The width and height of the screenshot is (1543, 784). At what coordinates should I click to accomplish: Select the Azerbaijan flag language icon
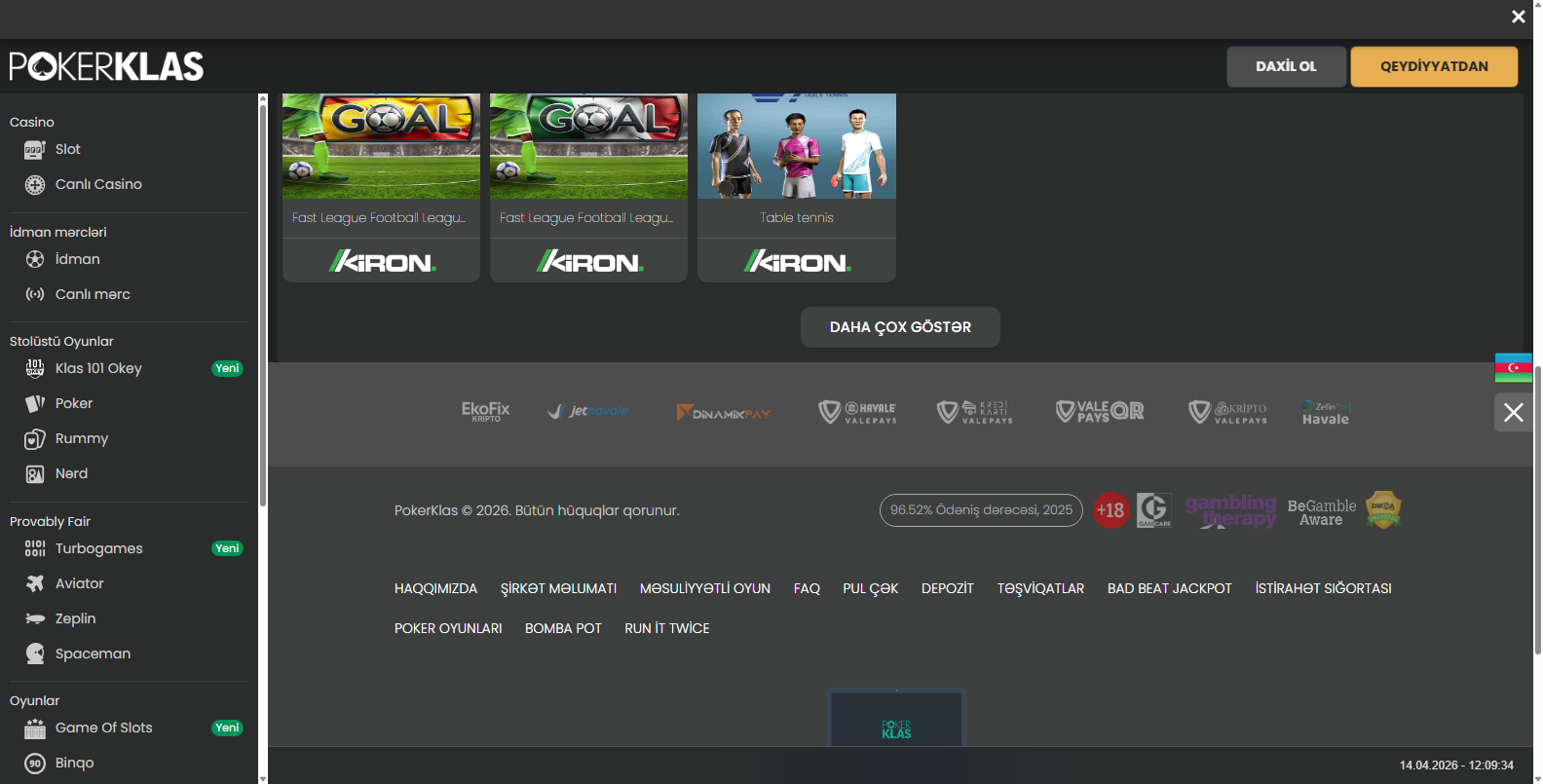pos(1514,368)
